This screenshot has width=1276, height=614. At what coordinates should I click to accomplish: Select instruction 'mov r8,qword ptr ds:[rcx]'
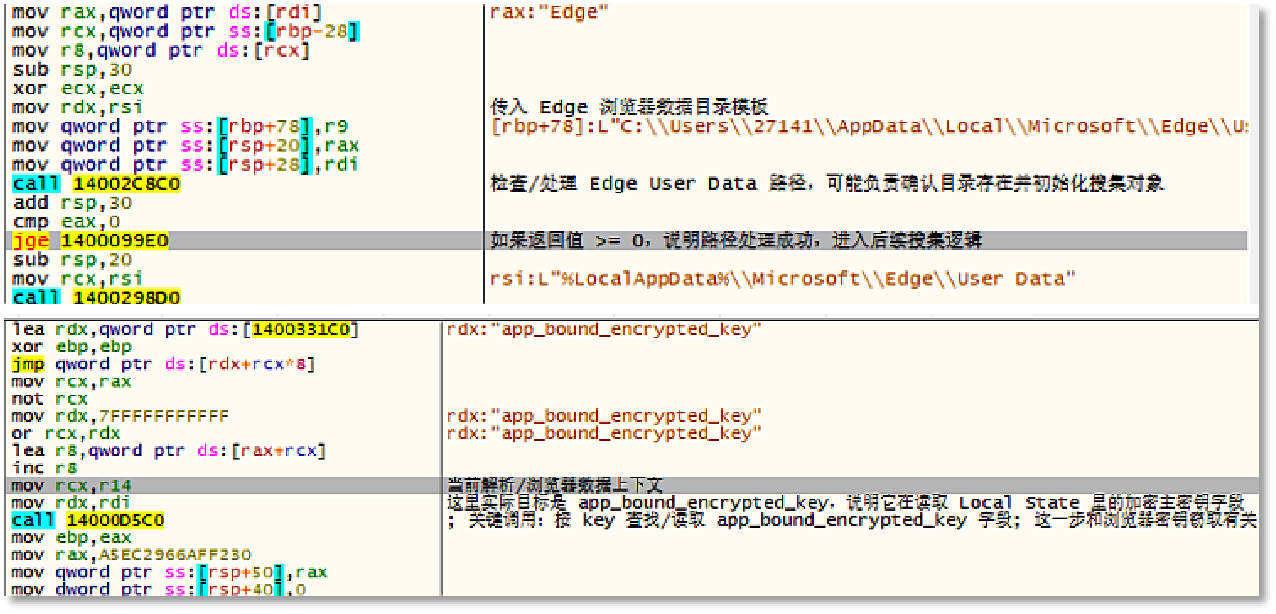click(x=161, y=50)
